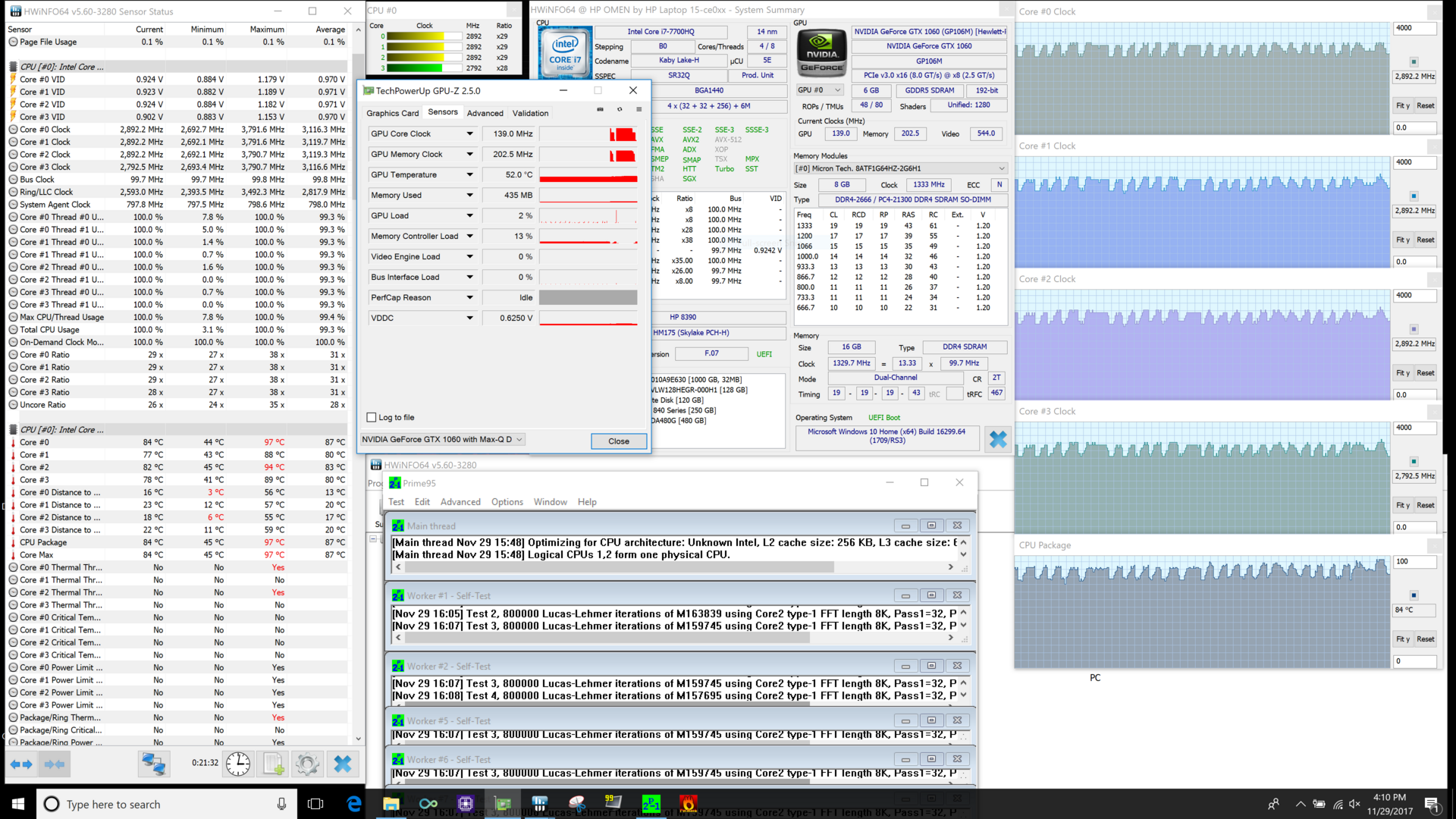Click the logging sheet with plus icon
1456x819 pixels.
click(x=273, y=764)
